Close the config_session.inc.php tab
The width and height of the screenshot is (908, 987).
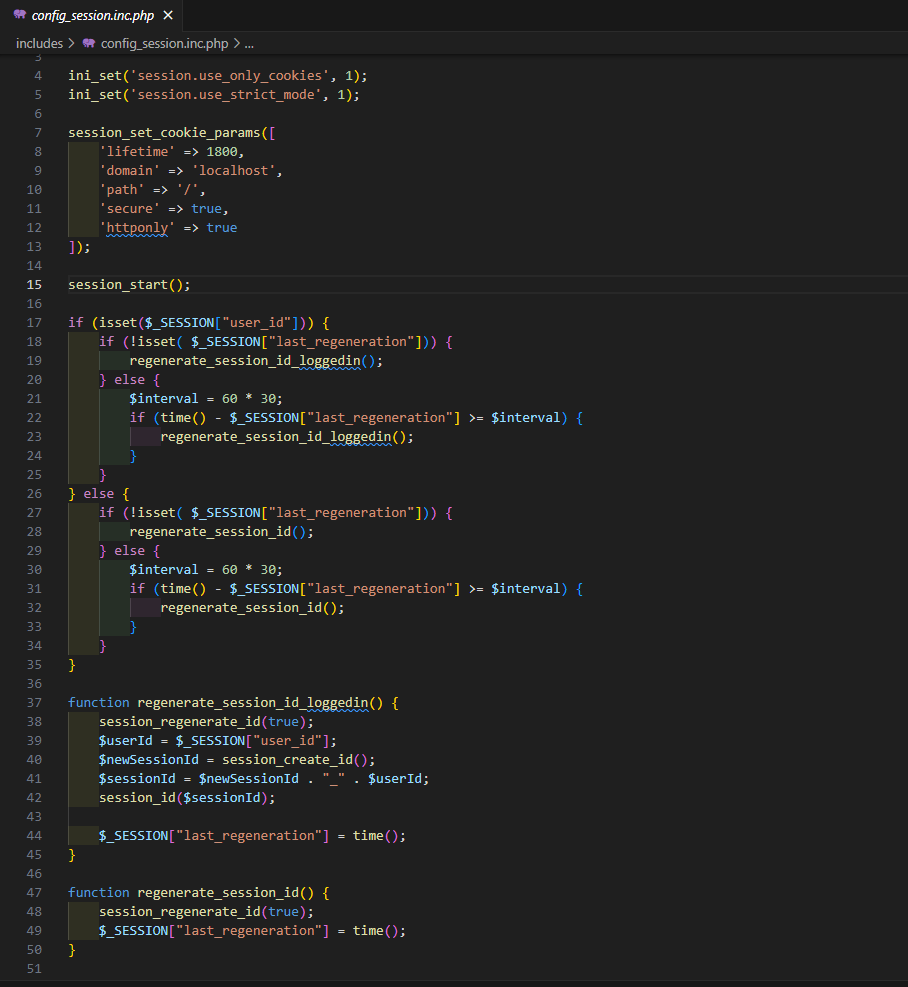click(168, 16)
